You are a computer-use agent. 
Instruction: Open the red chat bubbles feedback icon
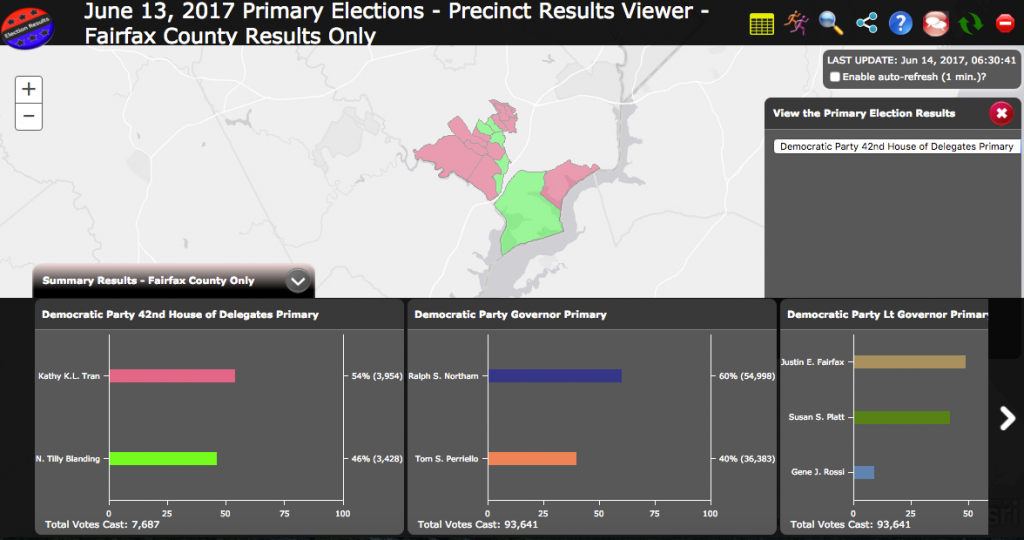tap(935, 24)
